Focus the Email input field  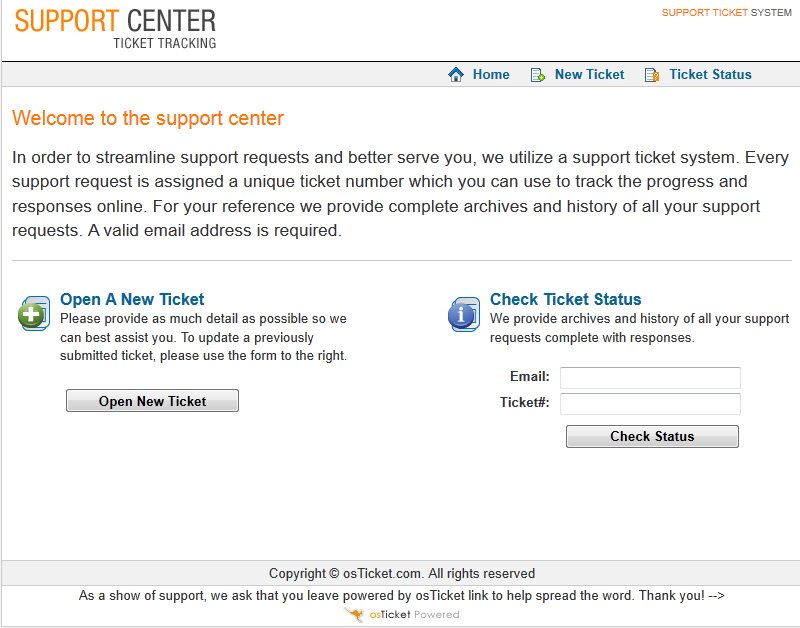650,378
